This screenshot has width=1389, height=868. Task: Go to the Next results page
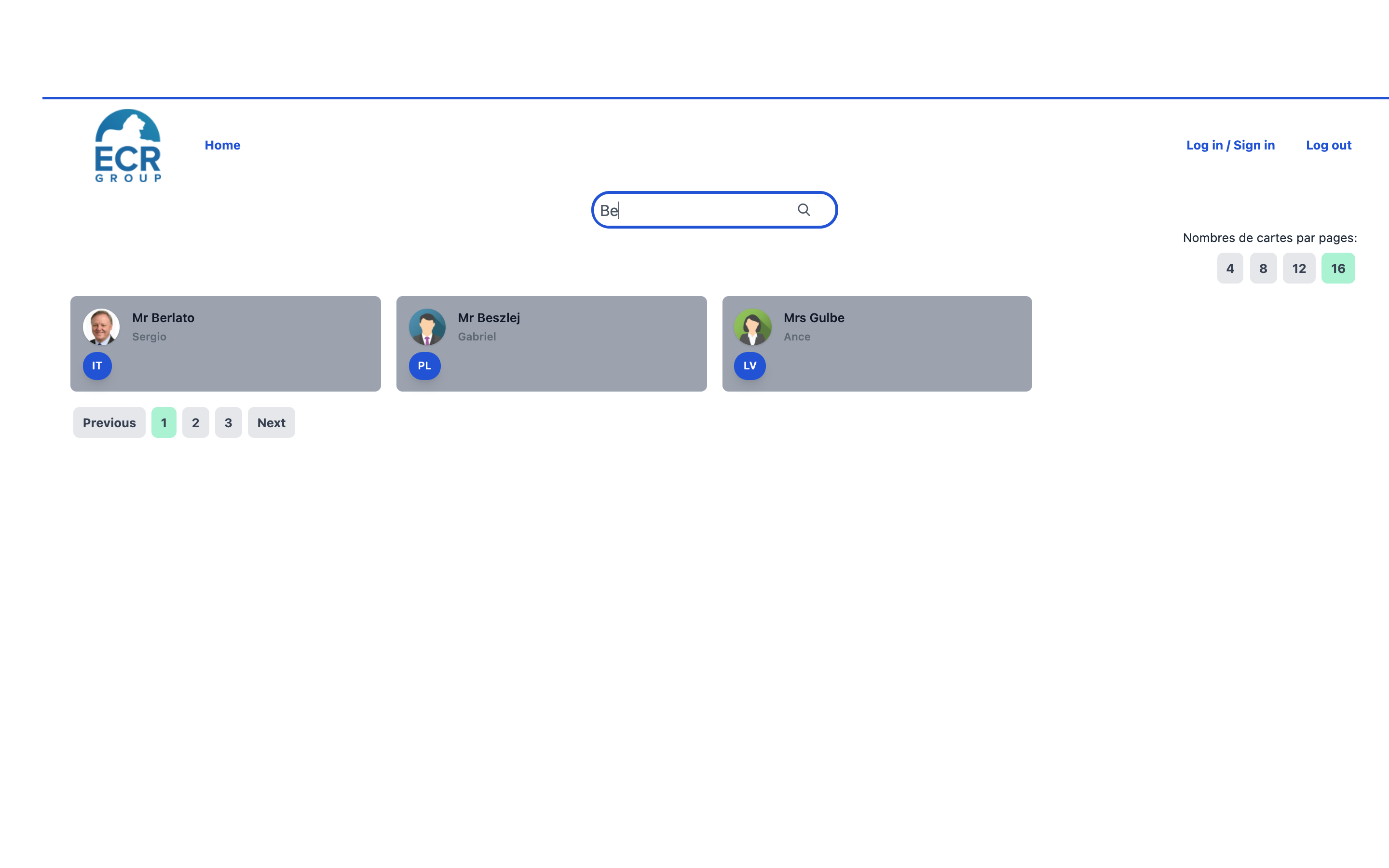click(271, 422)
